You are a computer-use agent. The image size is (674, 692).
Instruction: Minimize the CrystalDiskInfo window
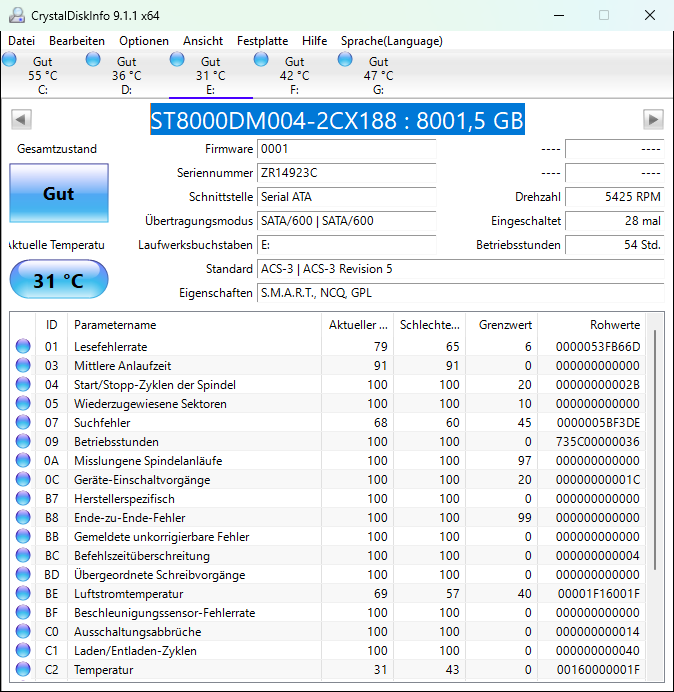point(559,15)
